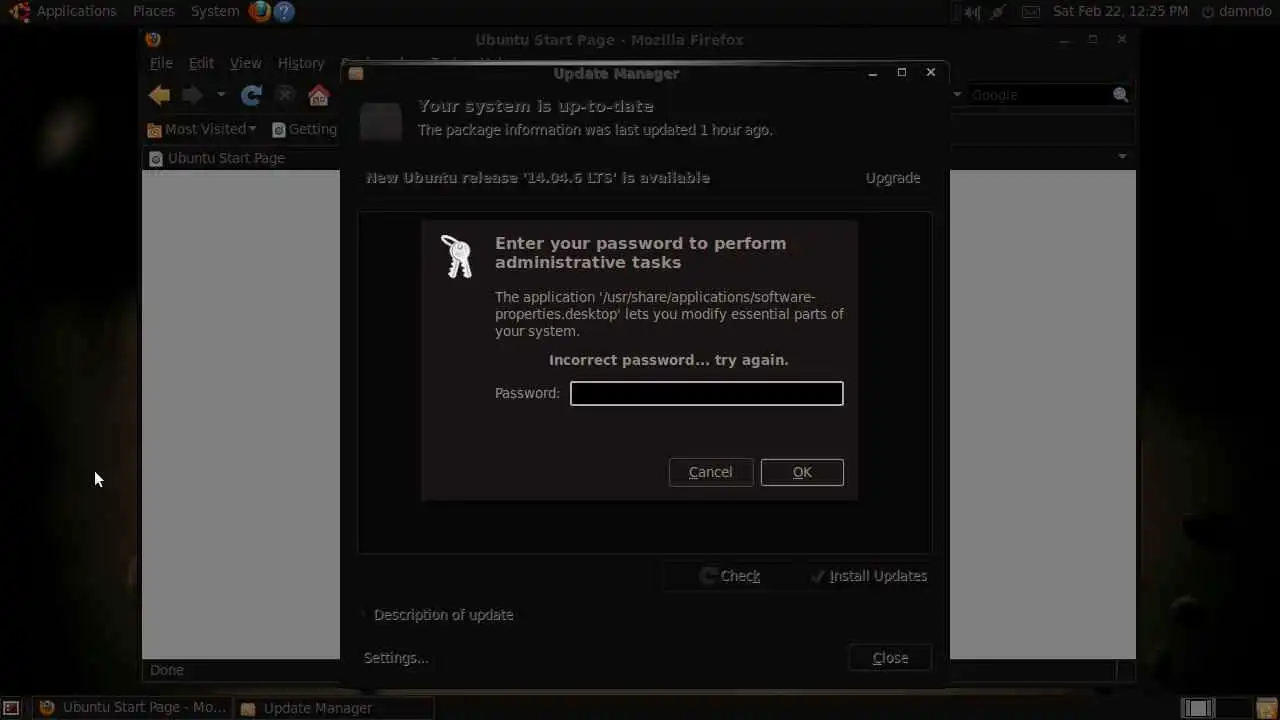Viewport: 1280px width, 720px height.
Task: Click the network indicator in top panel
Action: pos(998,12)
